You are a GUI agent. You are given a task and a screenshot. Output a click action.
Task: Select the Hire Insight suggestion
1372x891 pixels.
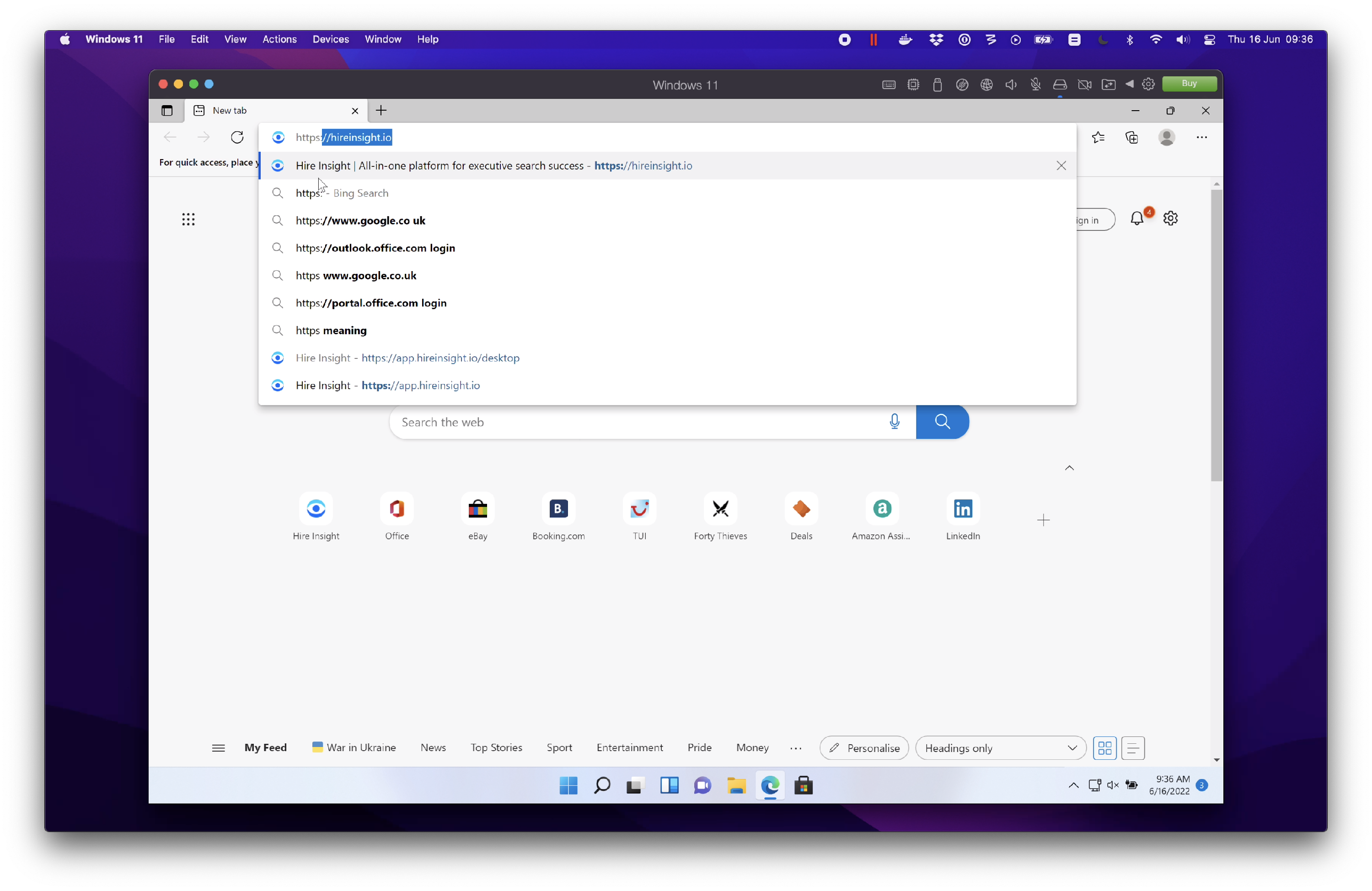point(493,165)
